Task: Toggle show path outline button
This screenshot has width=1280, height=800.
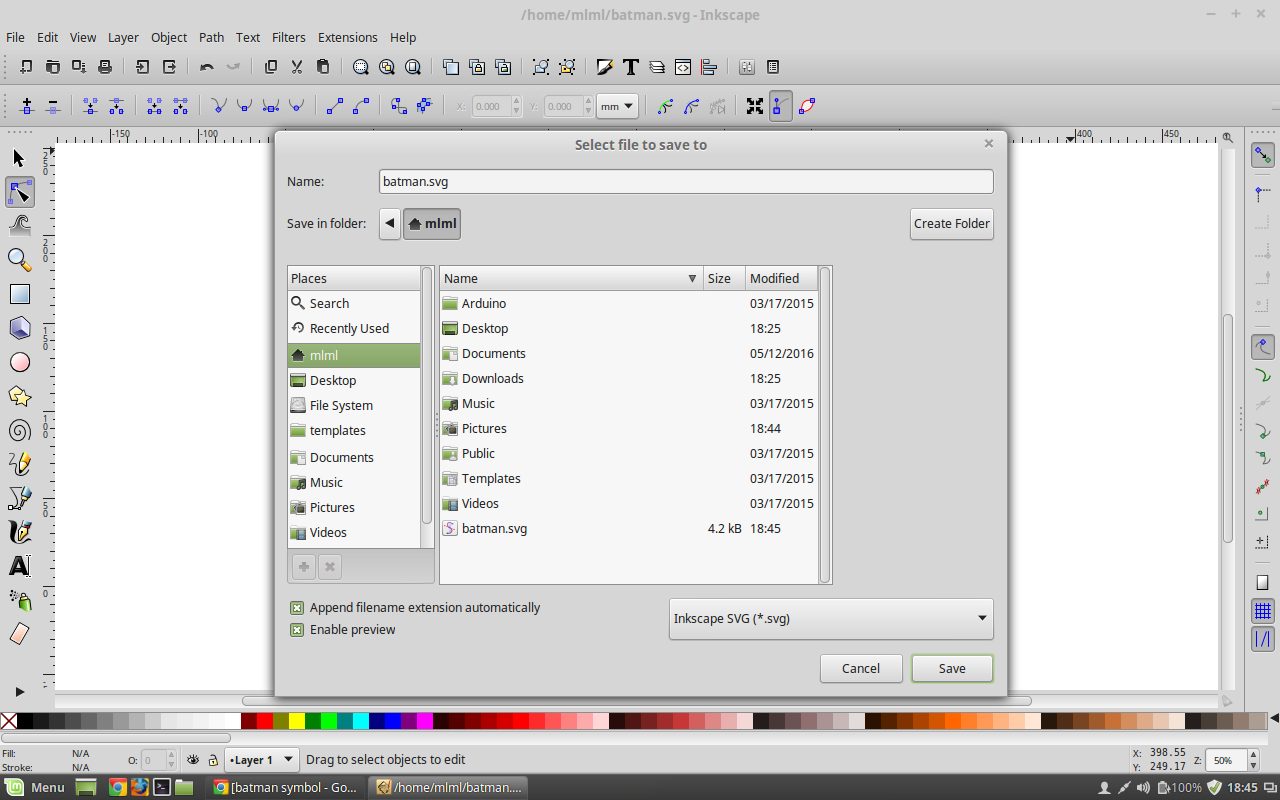Action: tap(807, 105)
